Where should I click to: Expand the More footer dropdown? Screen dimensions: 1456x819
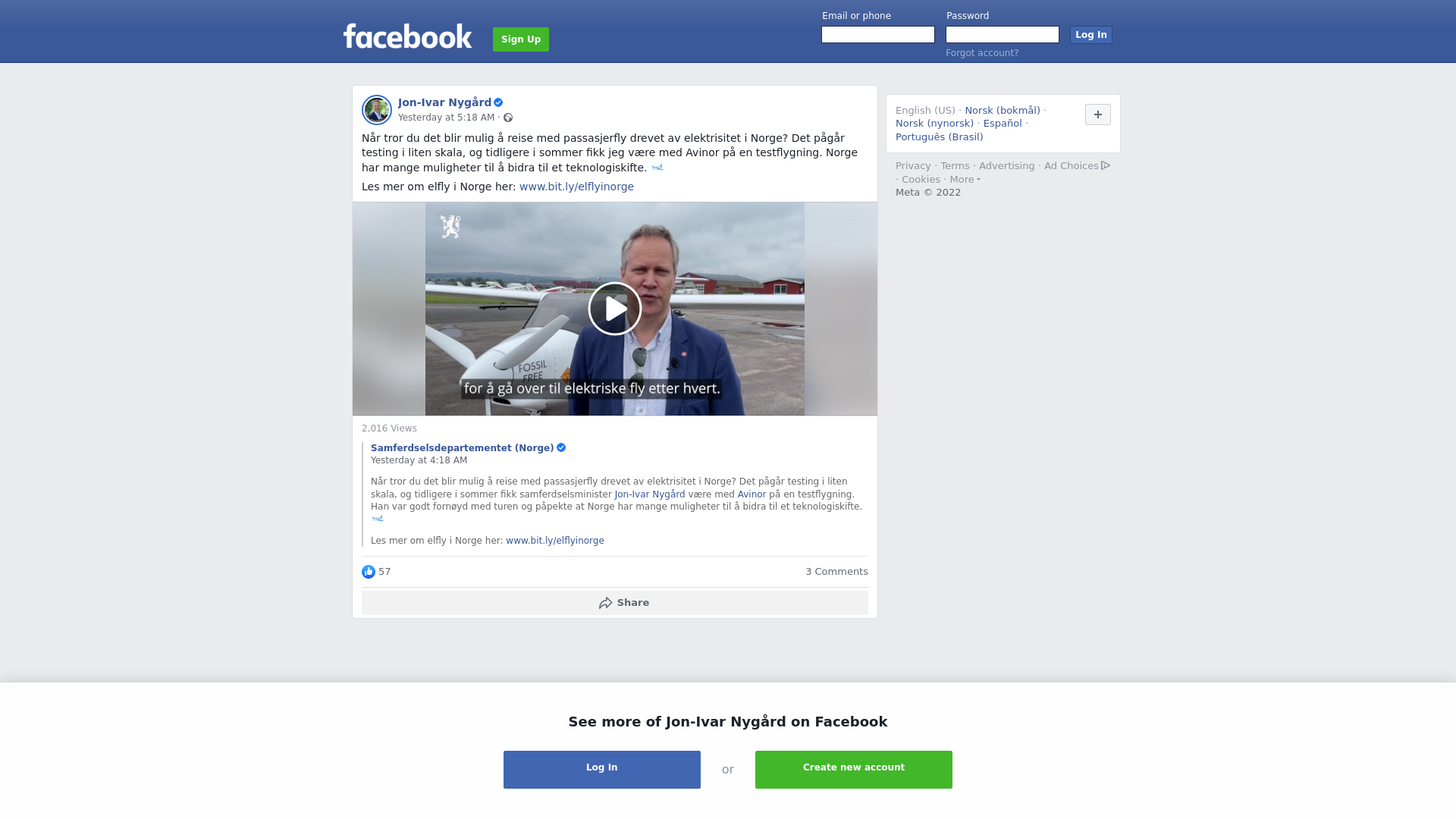coord(965,180)
